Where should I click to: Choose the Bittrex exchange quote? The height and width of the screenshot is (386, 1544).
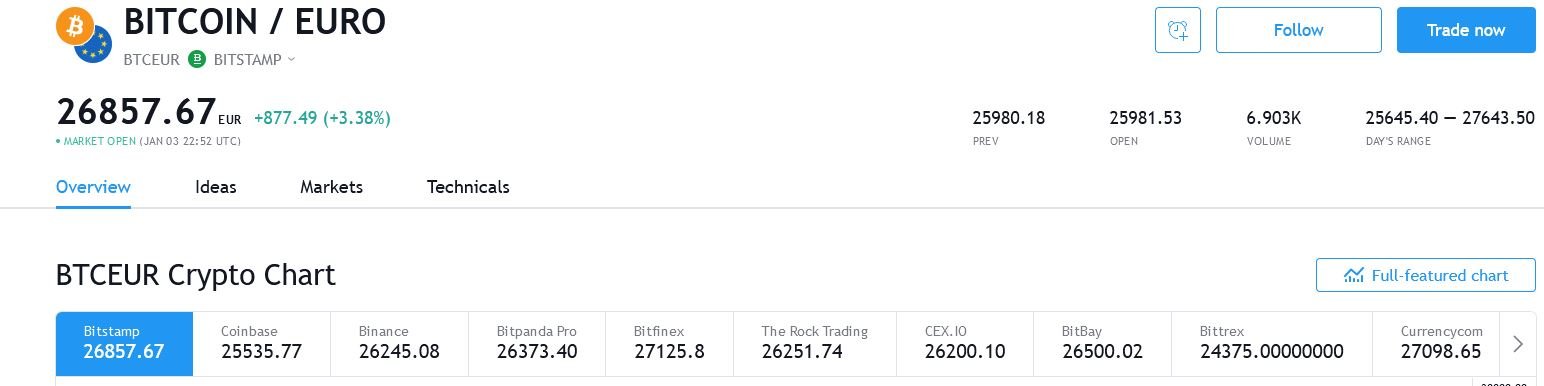pos(1271,344)
